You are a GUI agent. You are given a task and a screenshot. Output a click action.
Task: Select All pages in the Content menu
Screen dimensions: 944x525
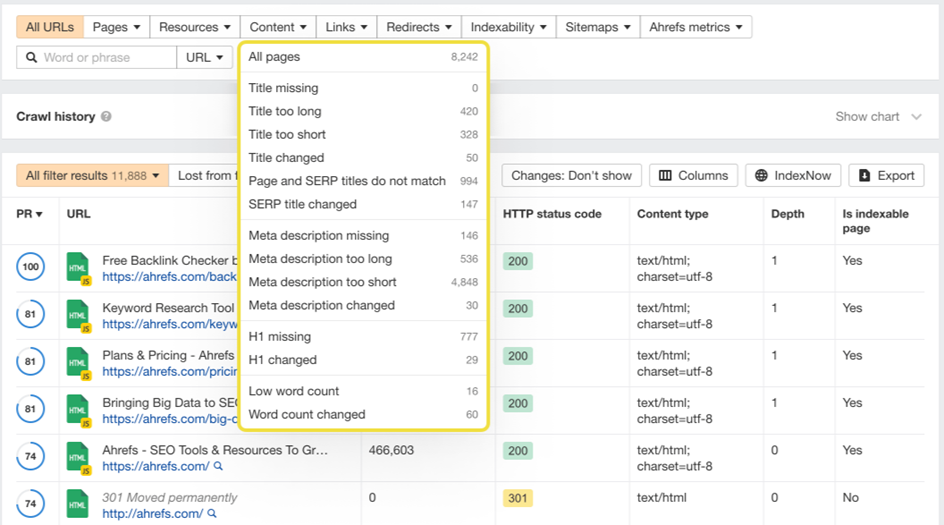tap(363, 57)
